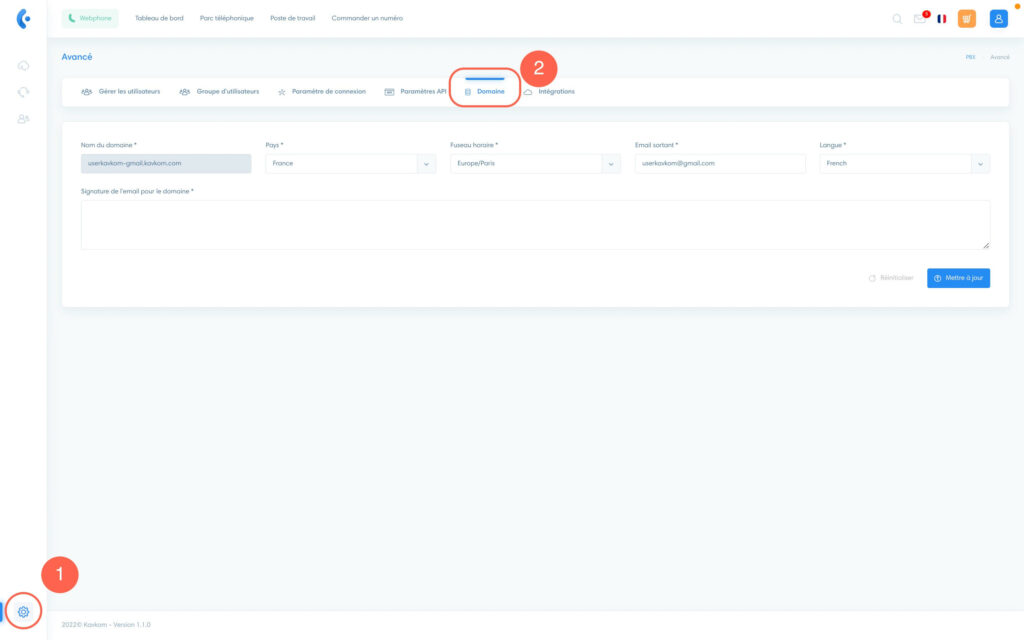The image size is (1024, 640).
Task: Click the Mettre à jour button
Action: click(958, 278)
